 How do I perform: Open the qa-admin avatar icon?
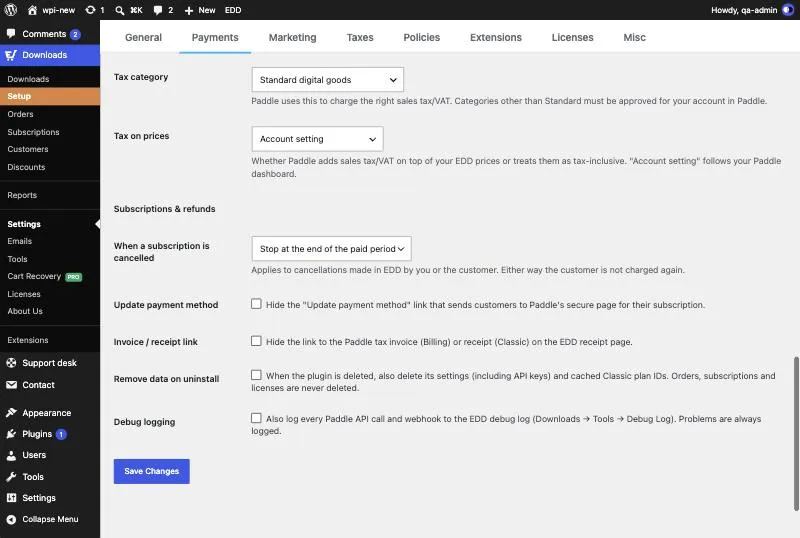click(x=787, y=10)
